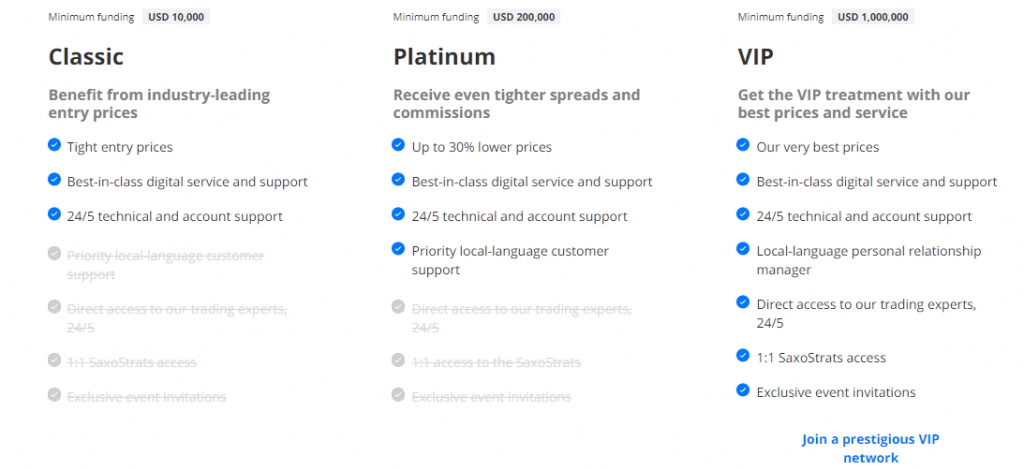
Task: Click the blue check next to Up to 30% lower prices
Action: click(399, 145)
